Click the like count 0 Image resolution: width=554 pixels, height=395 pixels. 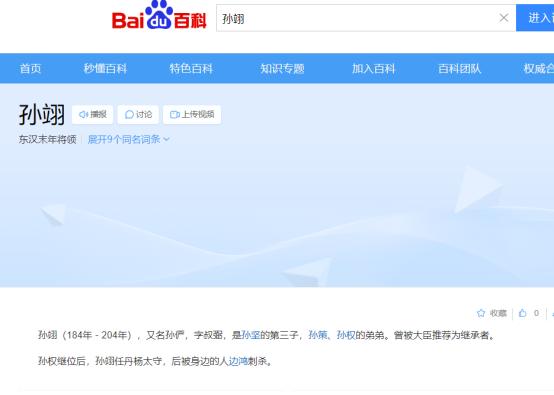tap(536, 313)
